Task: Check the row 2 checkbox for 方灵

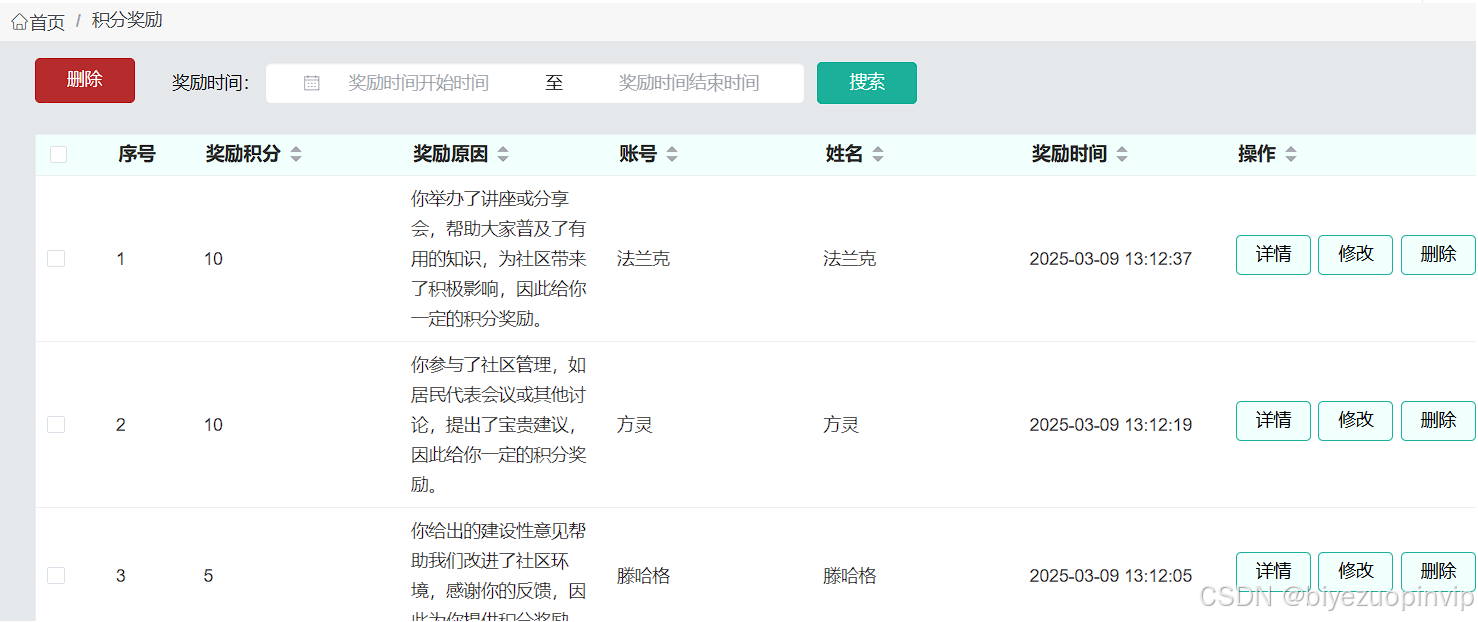Action: click(x=56, y=425)
